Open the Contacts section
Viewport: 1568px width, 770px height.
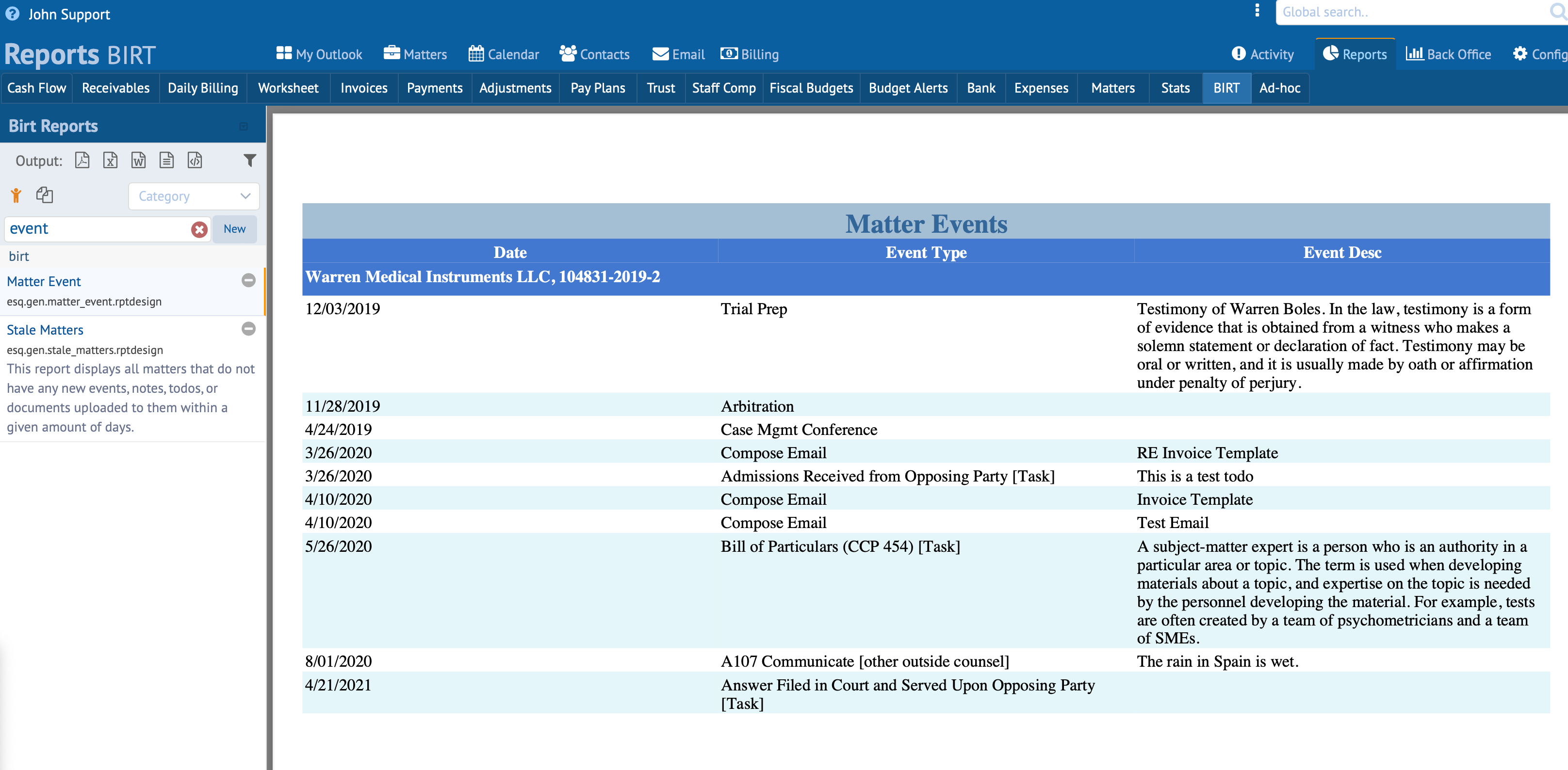click(595, 54)
